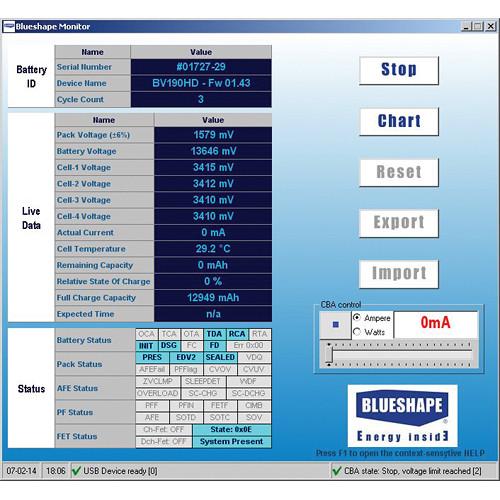Screen dimensions: 500x500
Task: Click the DSG battery status flag
Action: click(x=169, y=346)
